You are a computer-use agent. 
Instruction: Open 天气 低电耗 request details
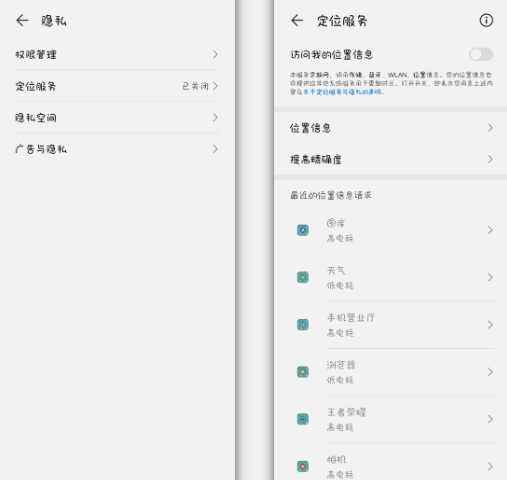tap(391, 277)
